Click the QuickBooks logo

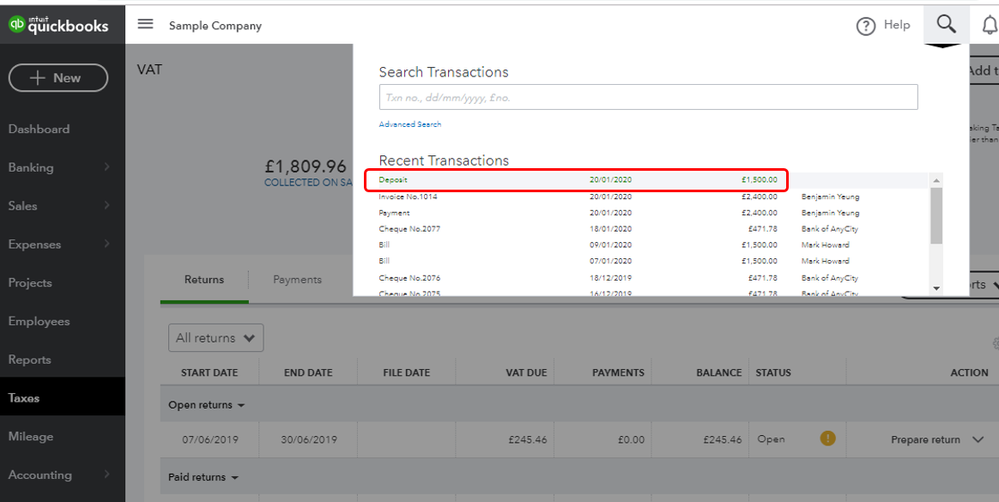(59, 25)
